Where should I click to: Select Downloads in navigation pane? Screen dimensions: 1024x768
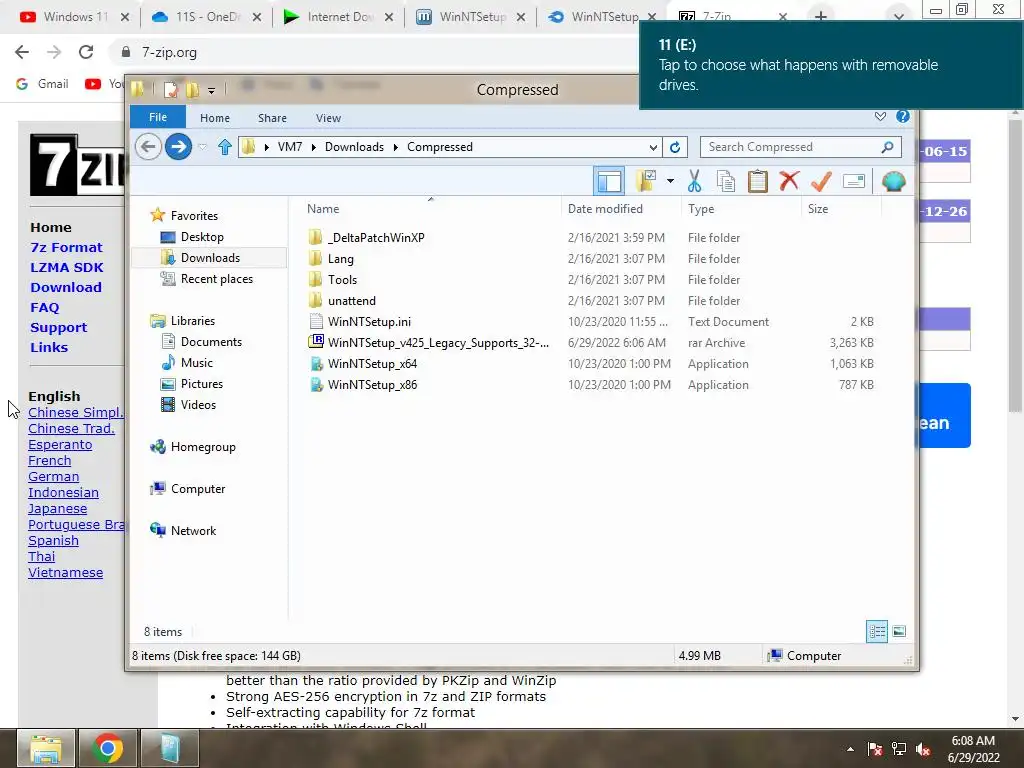(210, 257)
